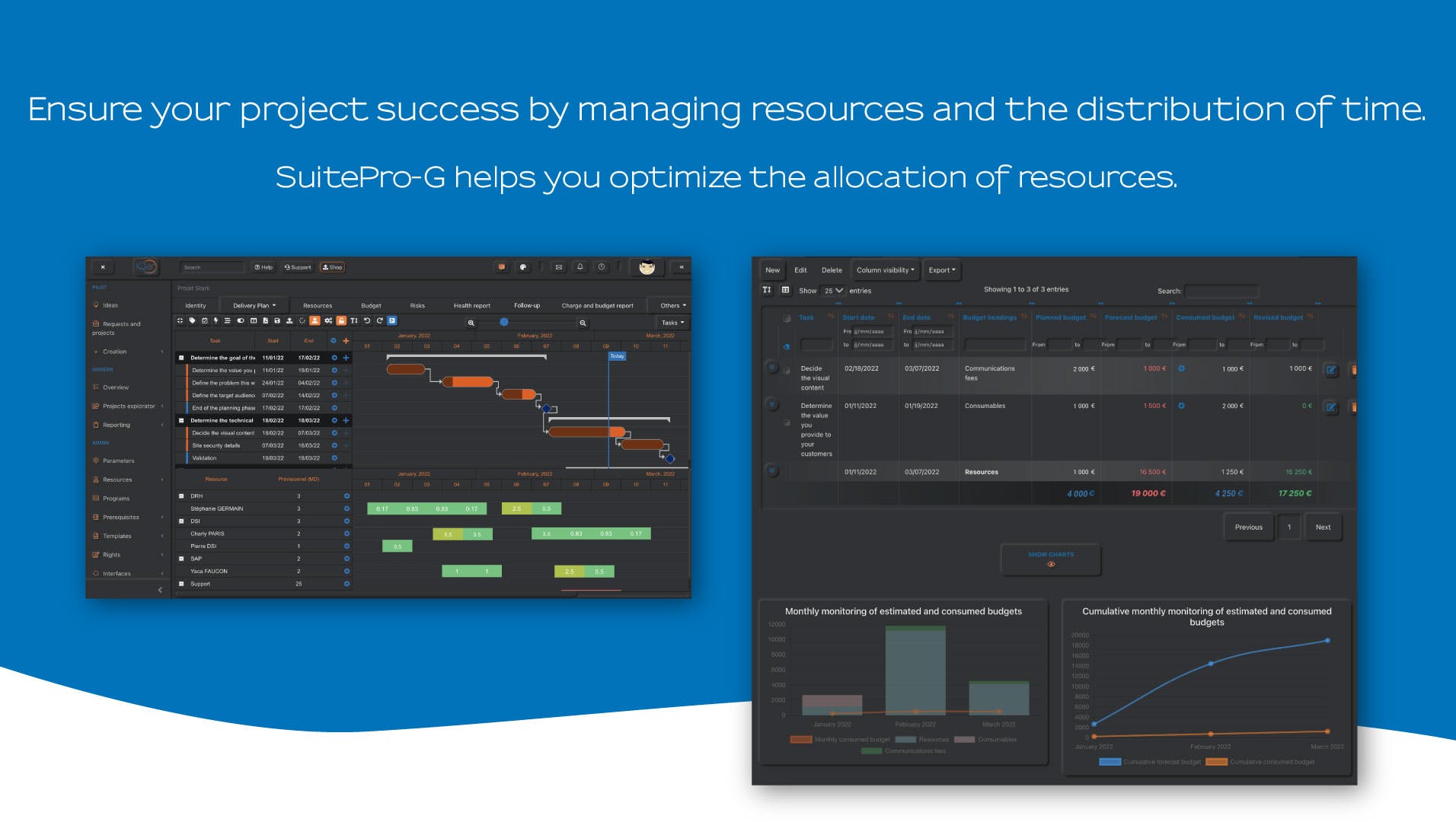Click the New button in budget table
The height and width of the screenshot is (822, 1456).
point(772,270)
